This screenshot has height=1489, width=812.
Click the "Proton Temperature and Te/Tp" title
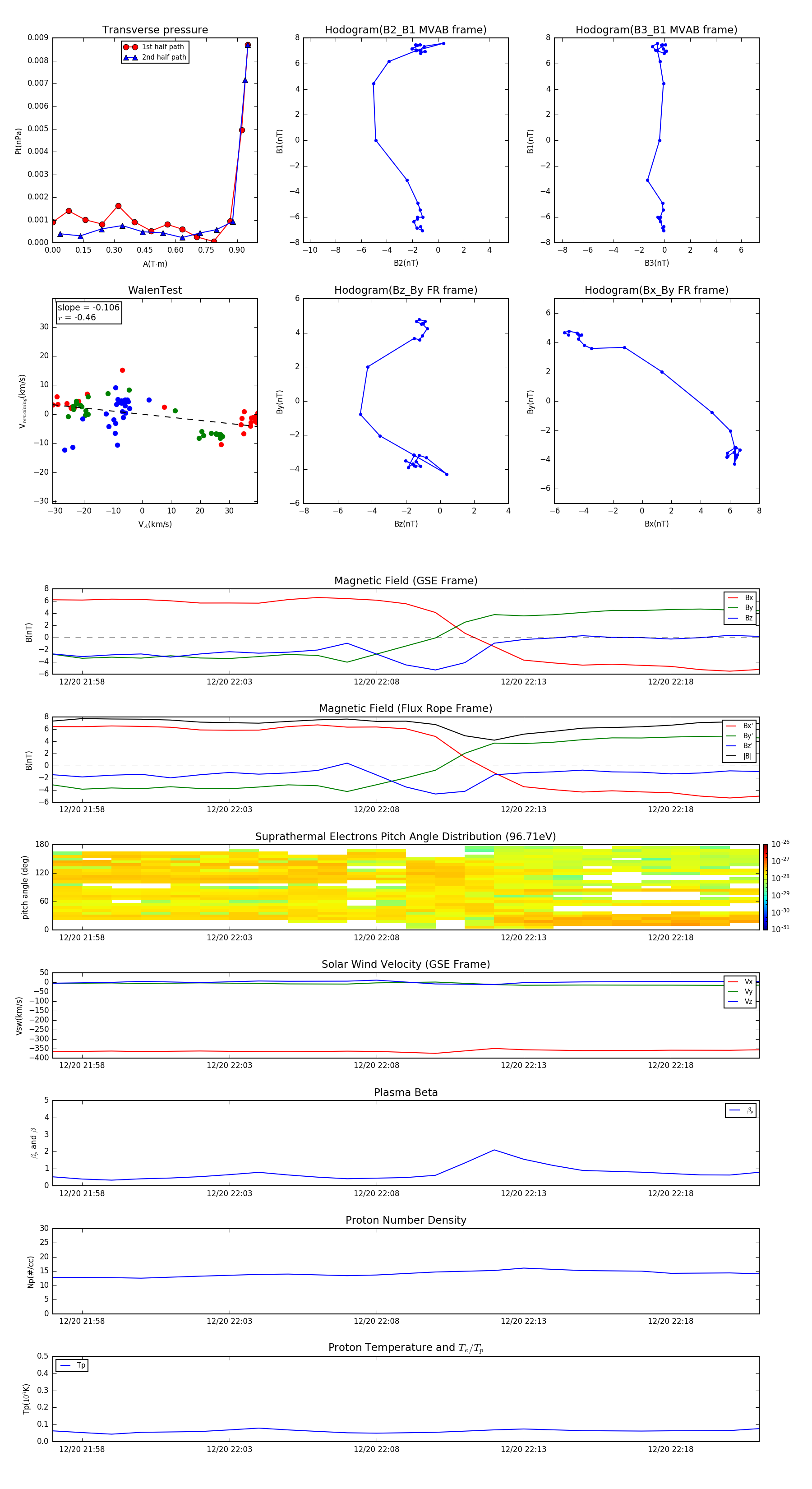pyautogui.click(x=406, y=1348)
